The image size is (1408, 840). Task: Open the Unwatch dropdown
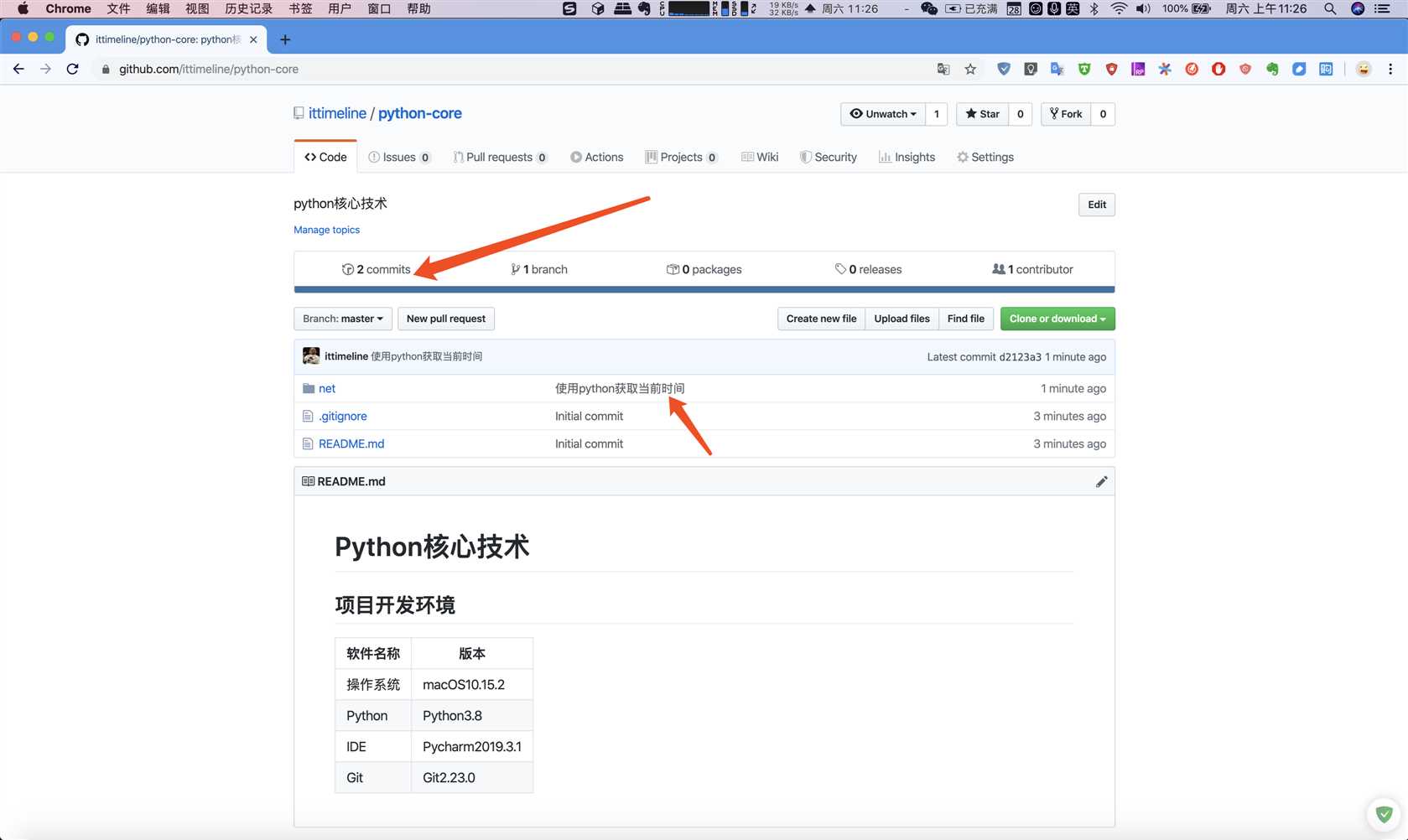[883, 114]
